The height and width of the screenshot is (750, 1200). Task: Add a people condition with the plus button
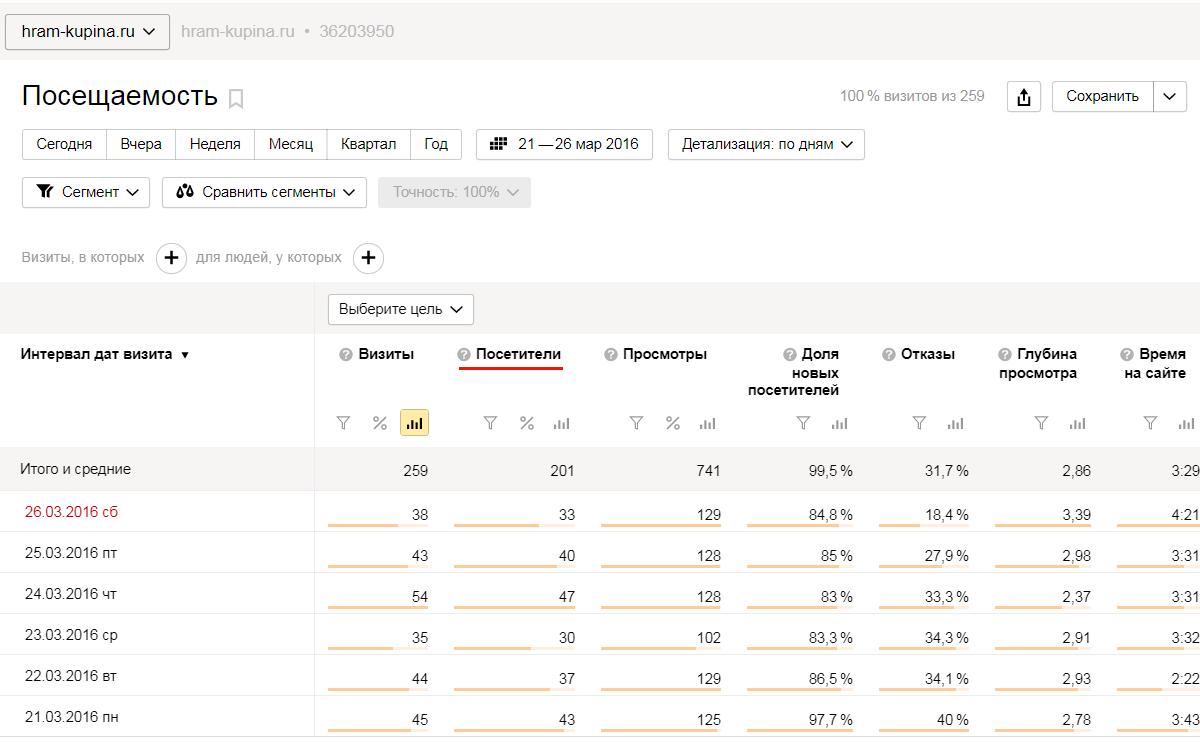(x=368, y=258)
